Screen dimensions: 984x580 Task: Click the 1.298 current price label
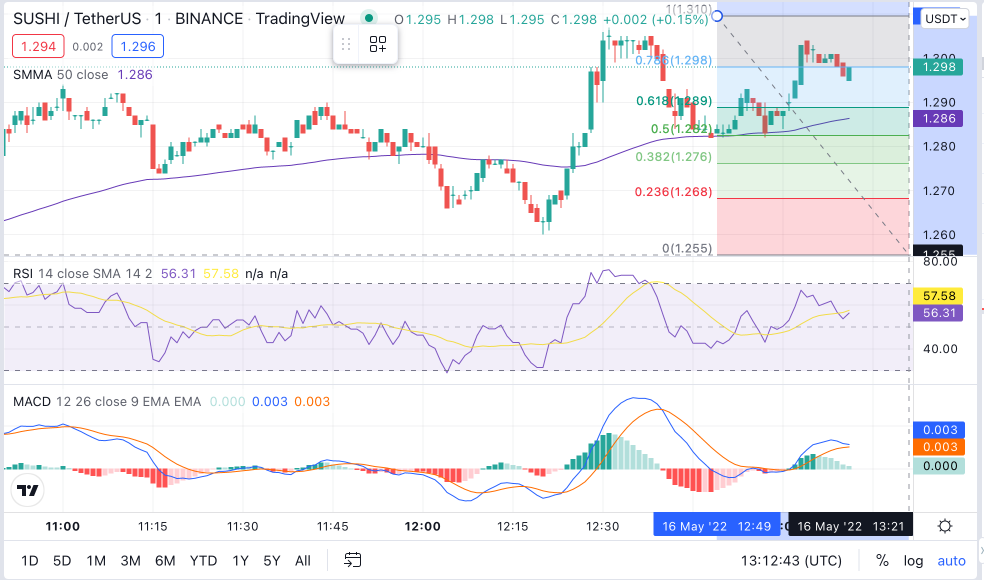coord(938,67)
